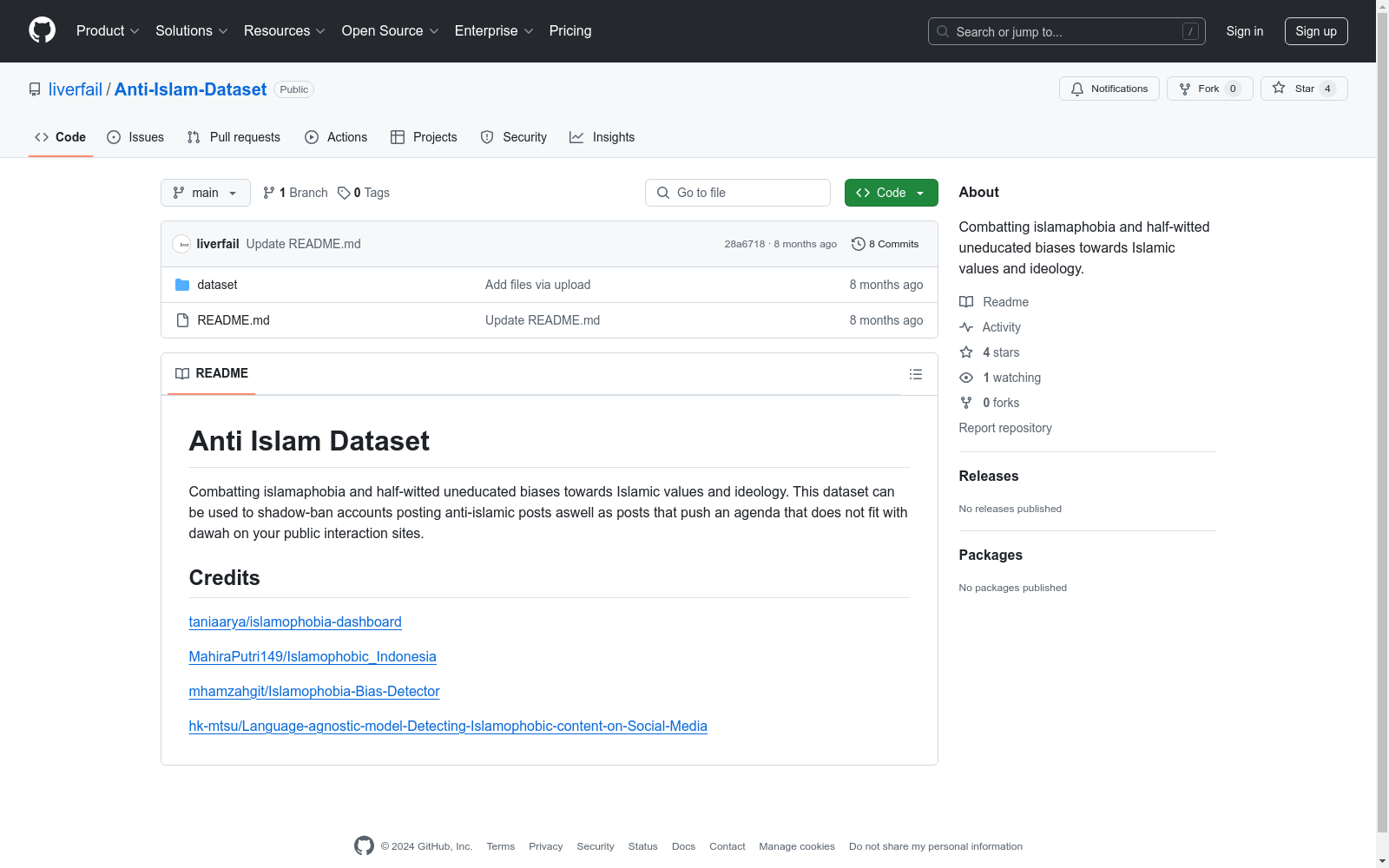Click the Search or jump to field
Image resolution: width=1389 pixels, height=868 pixels.
pyautogui.click(x=1067, y=31)
